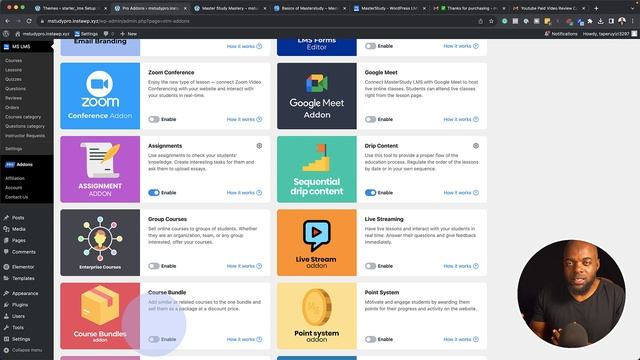Click the Zoom Conference Addon thumbnail

tap(100, 96)
